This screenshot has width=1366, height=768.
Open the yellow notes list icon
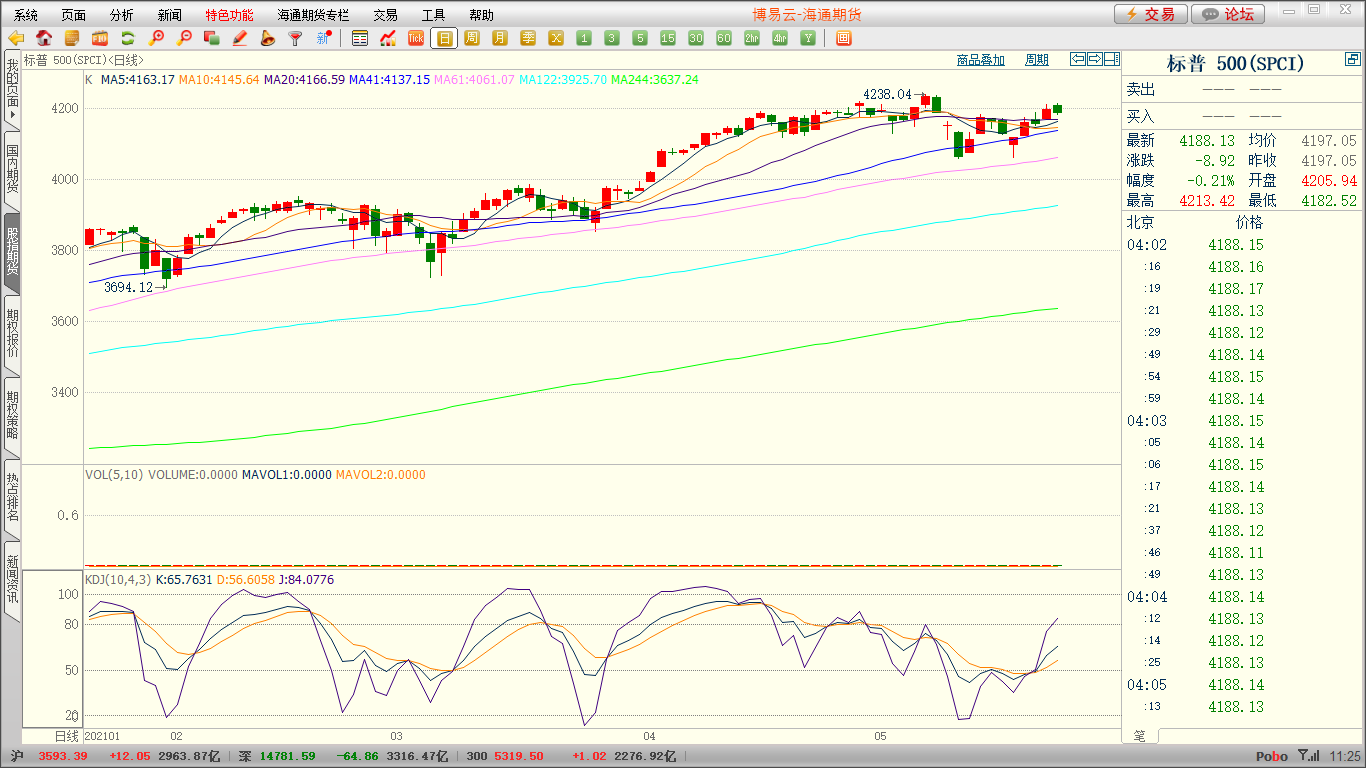tap(72, 38)
